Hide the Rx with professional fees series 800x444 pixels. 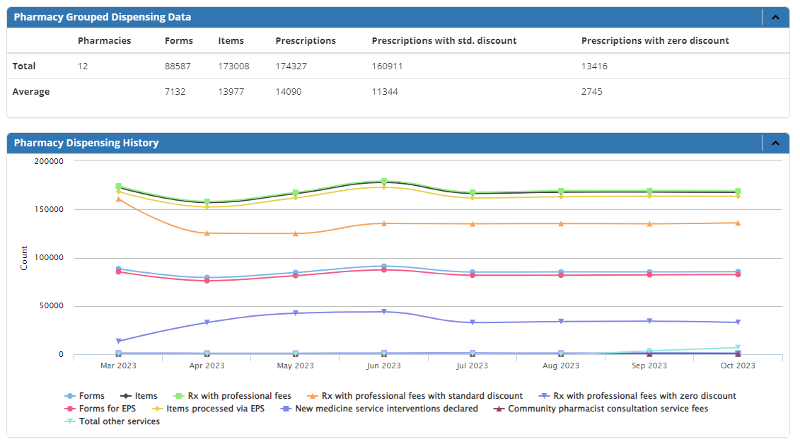(226, 396)
